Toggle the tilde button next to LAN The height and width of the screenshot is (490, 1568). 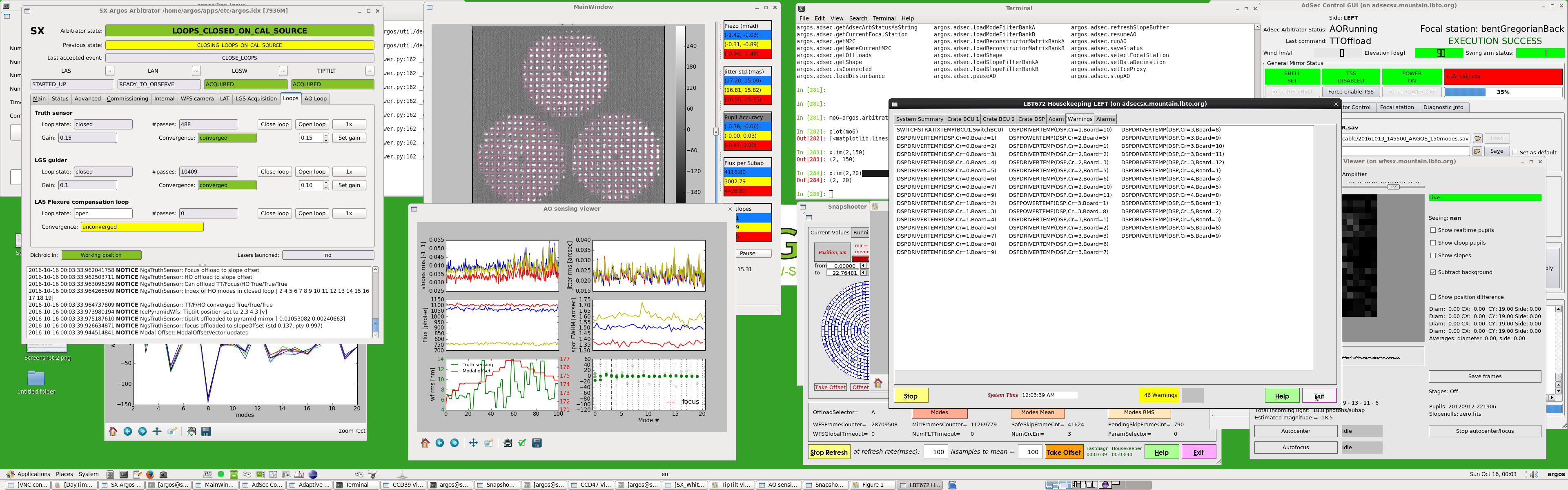196,71
